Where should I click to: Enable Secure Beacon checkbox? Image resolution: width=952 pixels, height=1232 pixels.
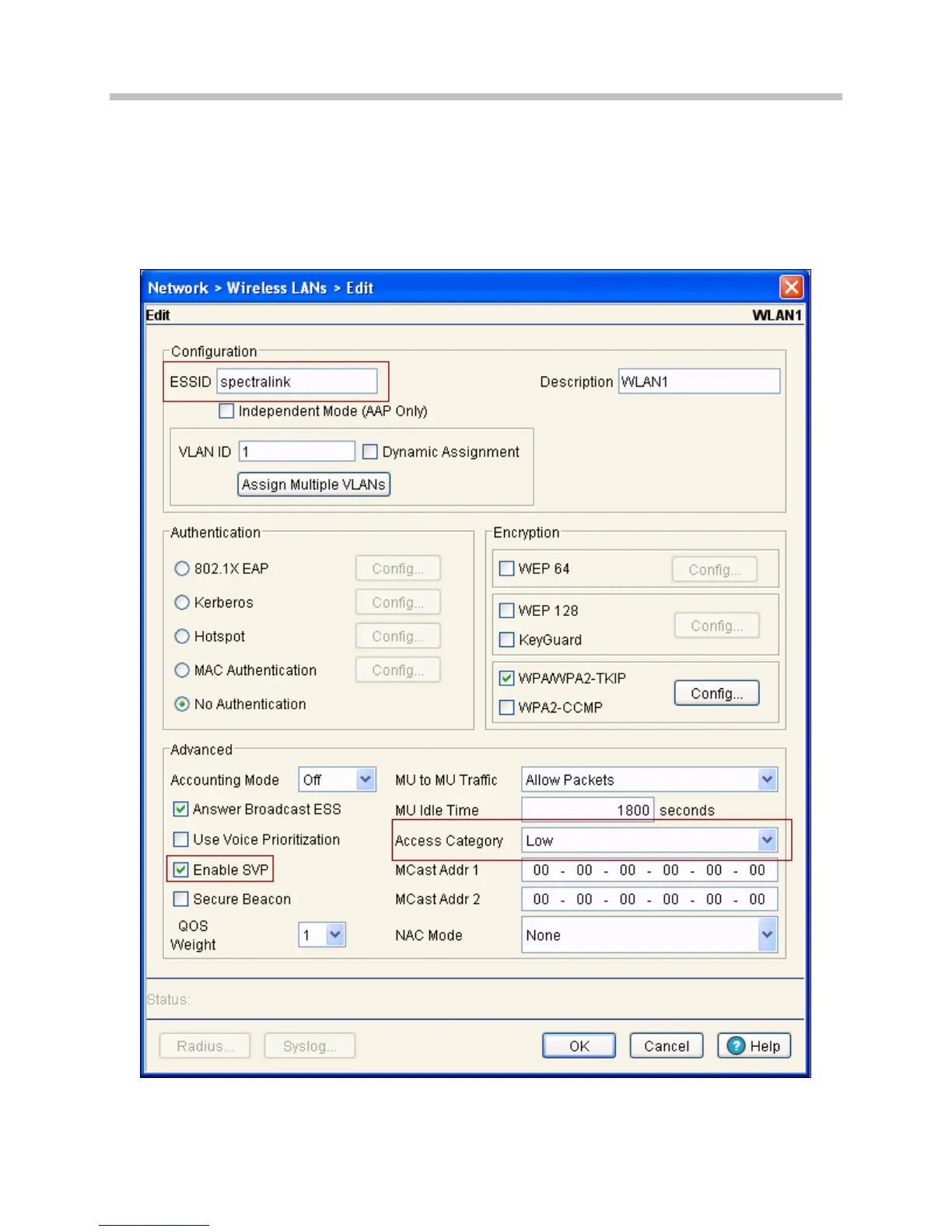pyautogui.click(x=180, y=898)
